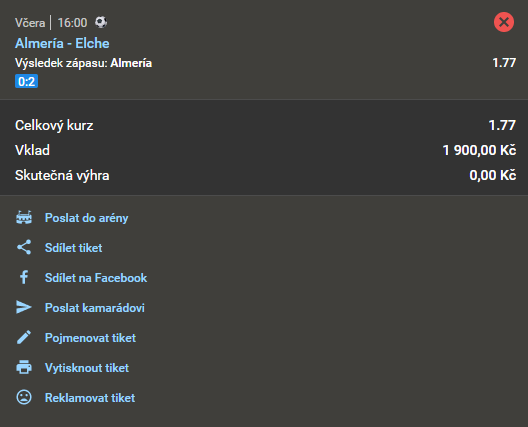Image resolution: width=528 pixels, height=427 pixels.
Task: Click the Výsledek zápasu: Almería bet line
Action: tap(84, 63)
